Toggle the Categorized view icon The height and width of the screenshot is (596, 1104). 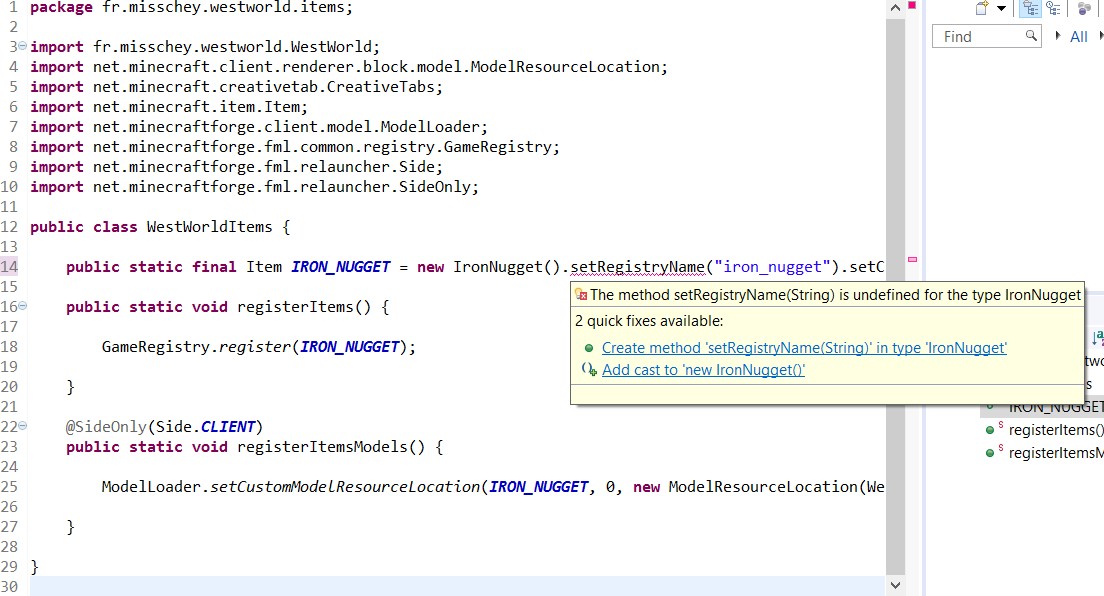pyautogui.click(x=1030, y=9)
